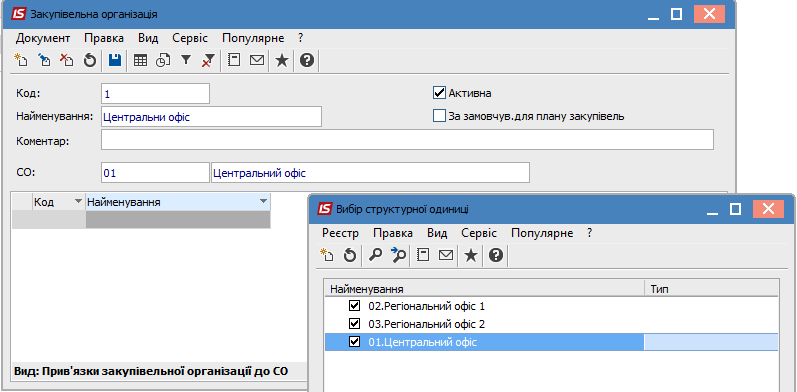Toggle checkbox for 01.Центральний офіс
The width and height of the screenshot is (797, 392).
(354, 342)
